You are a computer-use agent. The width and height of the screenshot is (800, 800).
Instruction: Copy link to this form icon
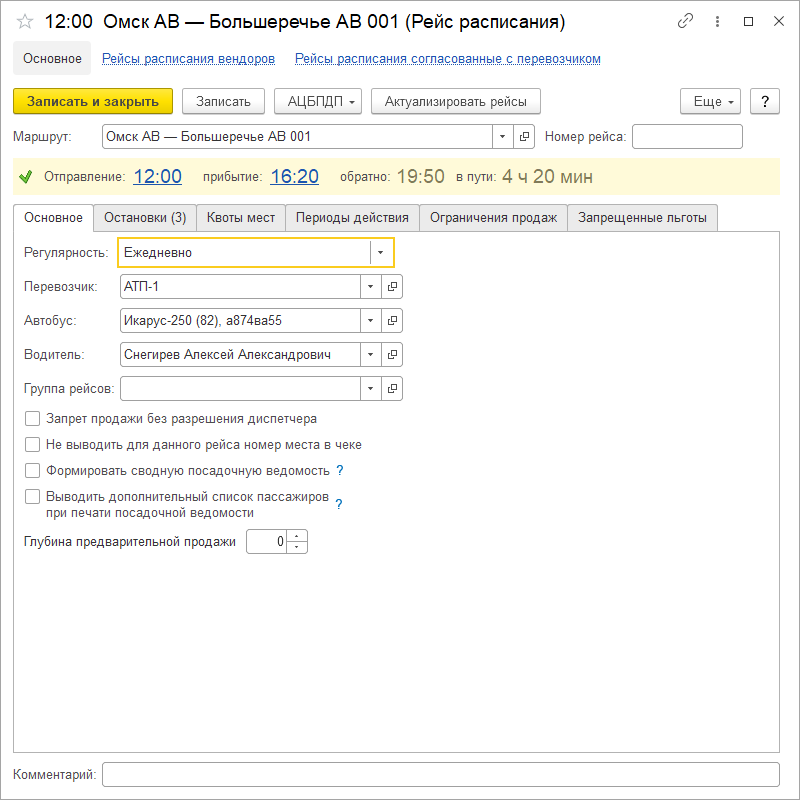(x=685, y=21)
